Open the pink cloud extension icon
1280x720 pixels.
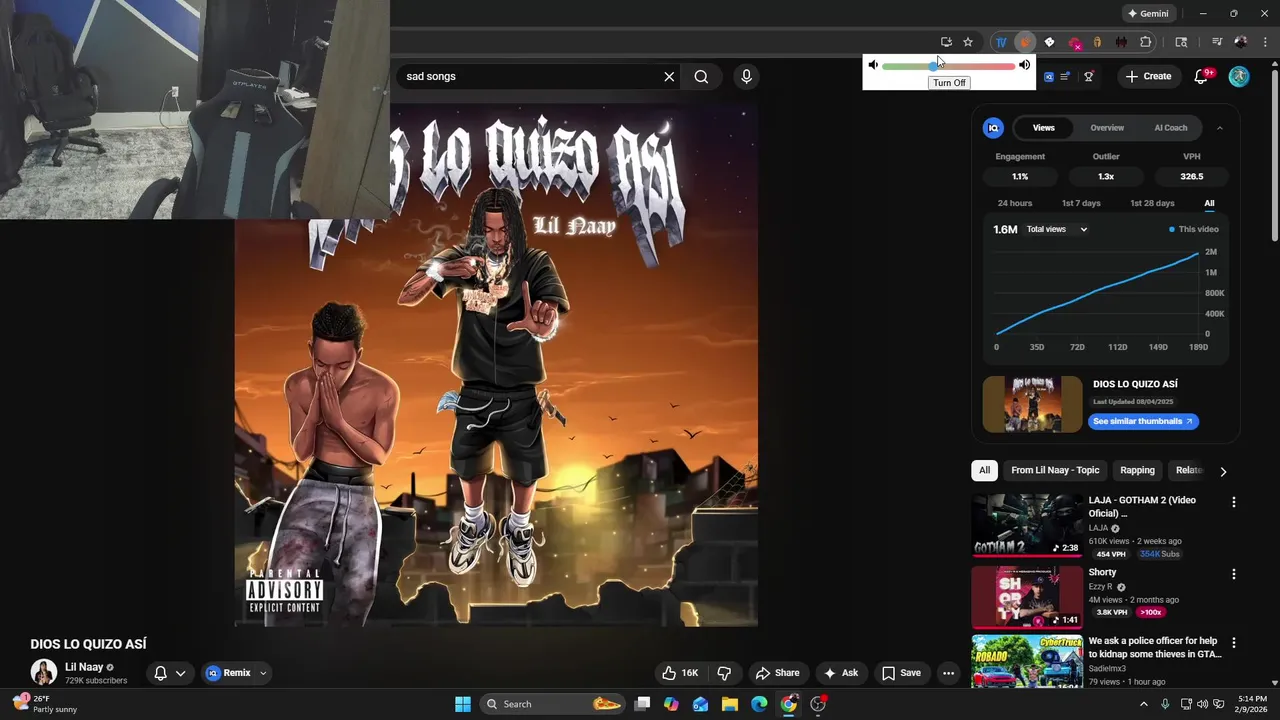point(1074,43)
